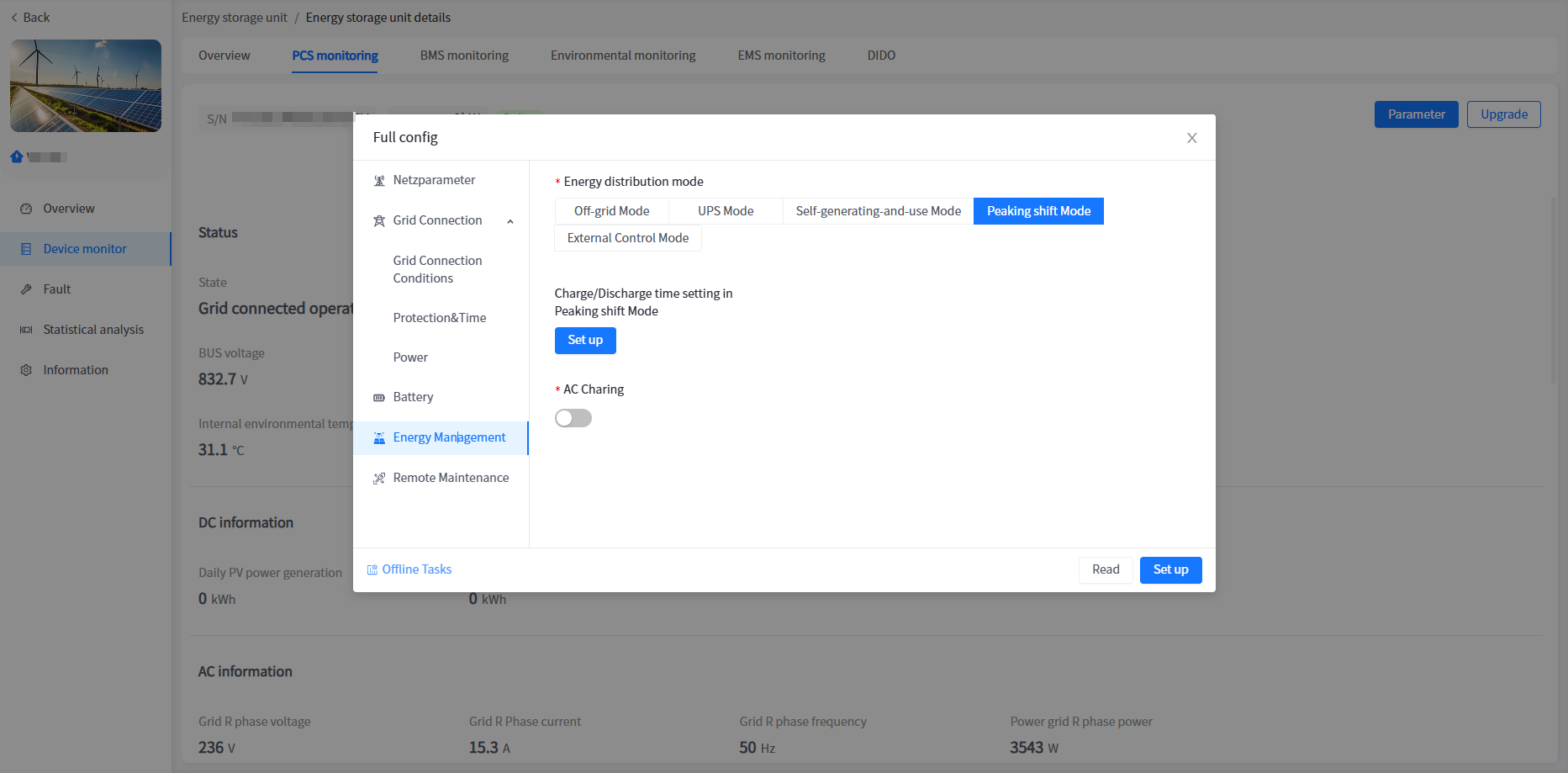Select Off-grid Mode option
1568x773 pixels.
611,211
